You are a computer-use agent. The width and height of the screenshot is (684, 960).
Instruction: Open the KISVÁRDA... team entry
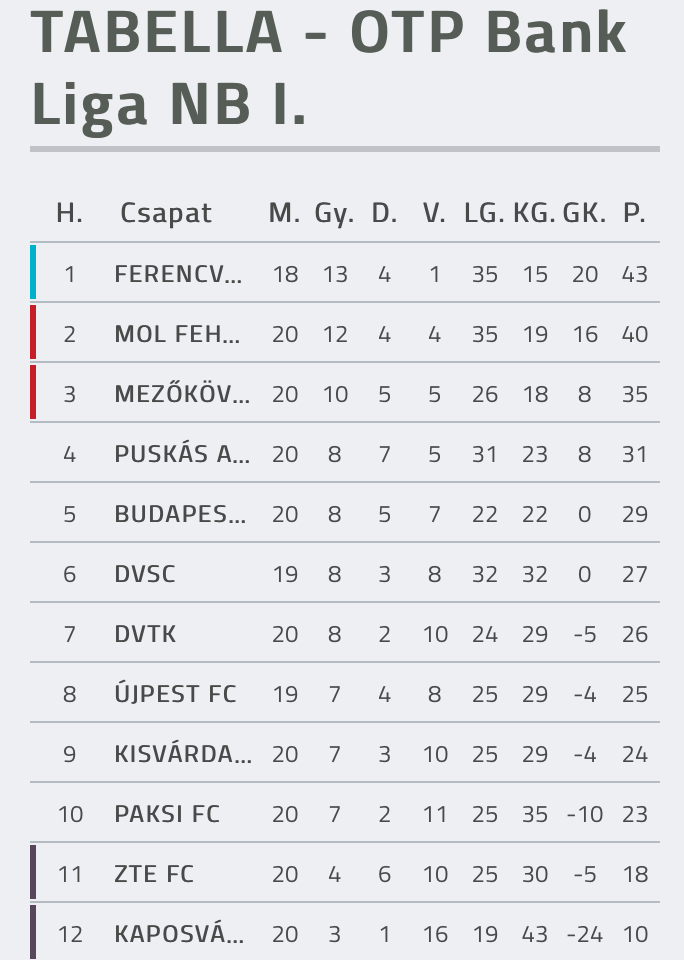tap(183, 754)
